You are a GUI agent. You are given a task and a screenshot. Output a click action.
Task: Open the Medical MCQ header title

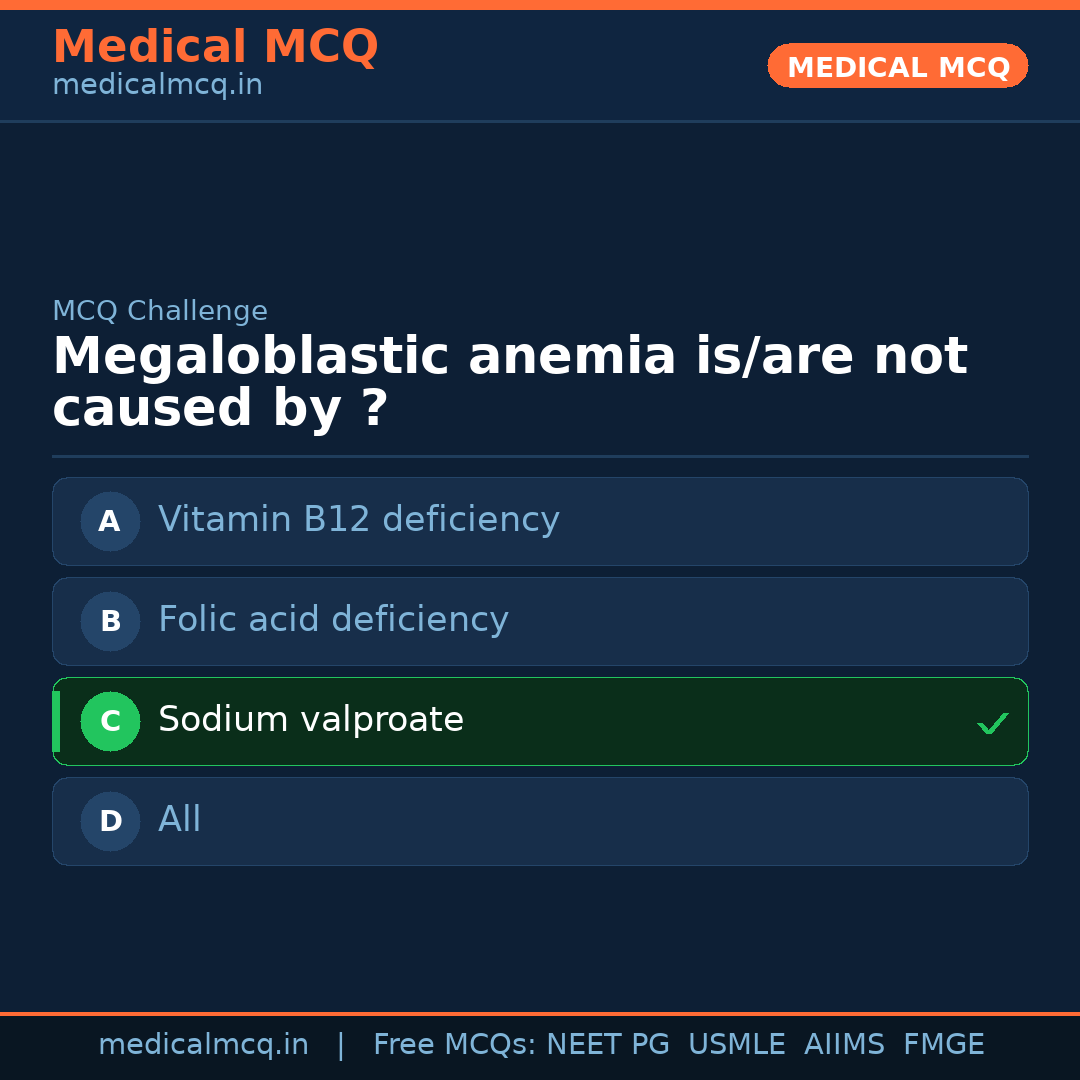pyautogui.click(x=215, y=47)
